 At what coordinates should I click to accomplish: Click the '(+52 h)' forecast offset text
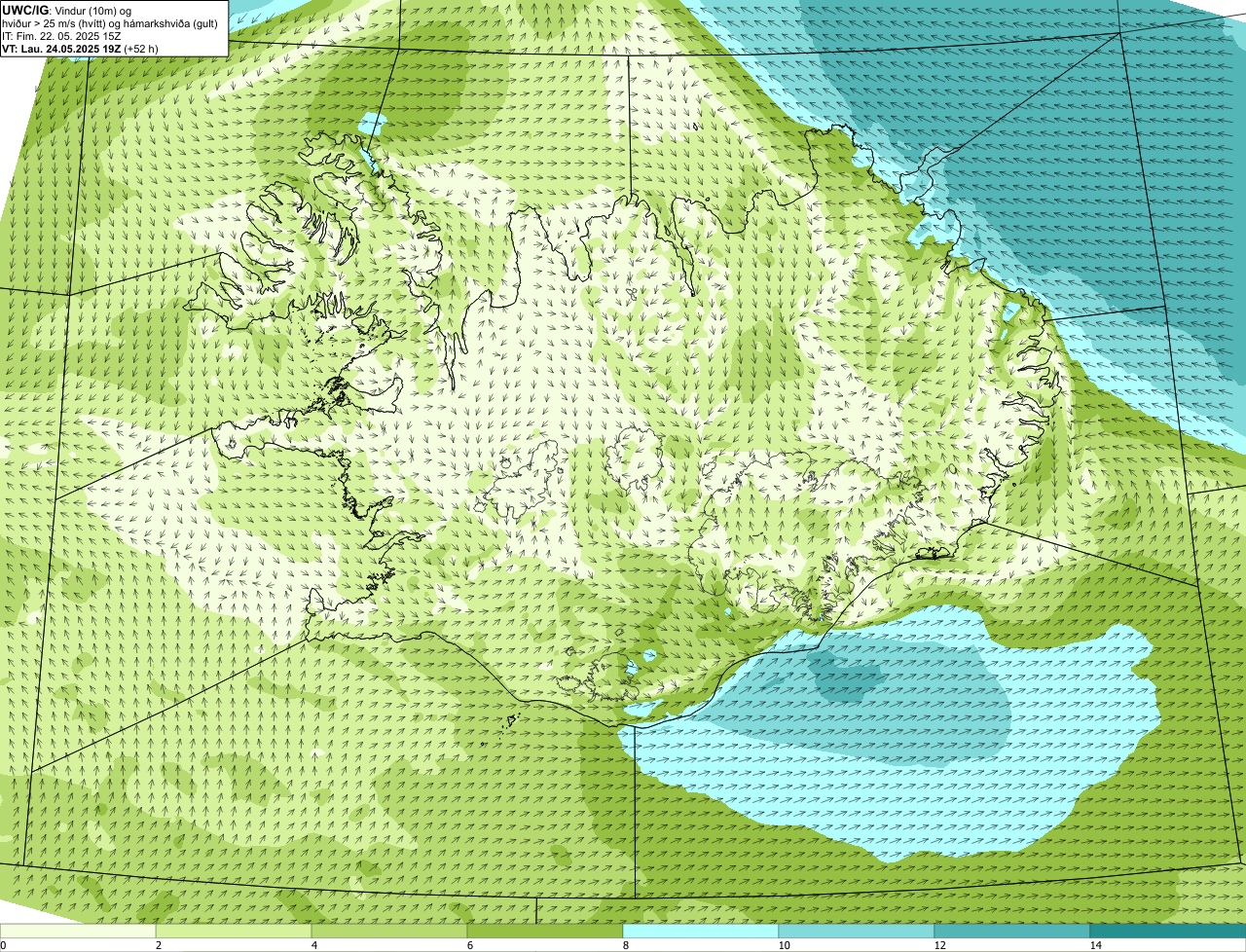click(141, 48)
